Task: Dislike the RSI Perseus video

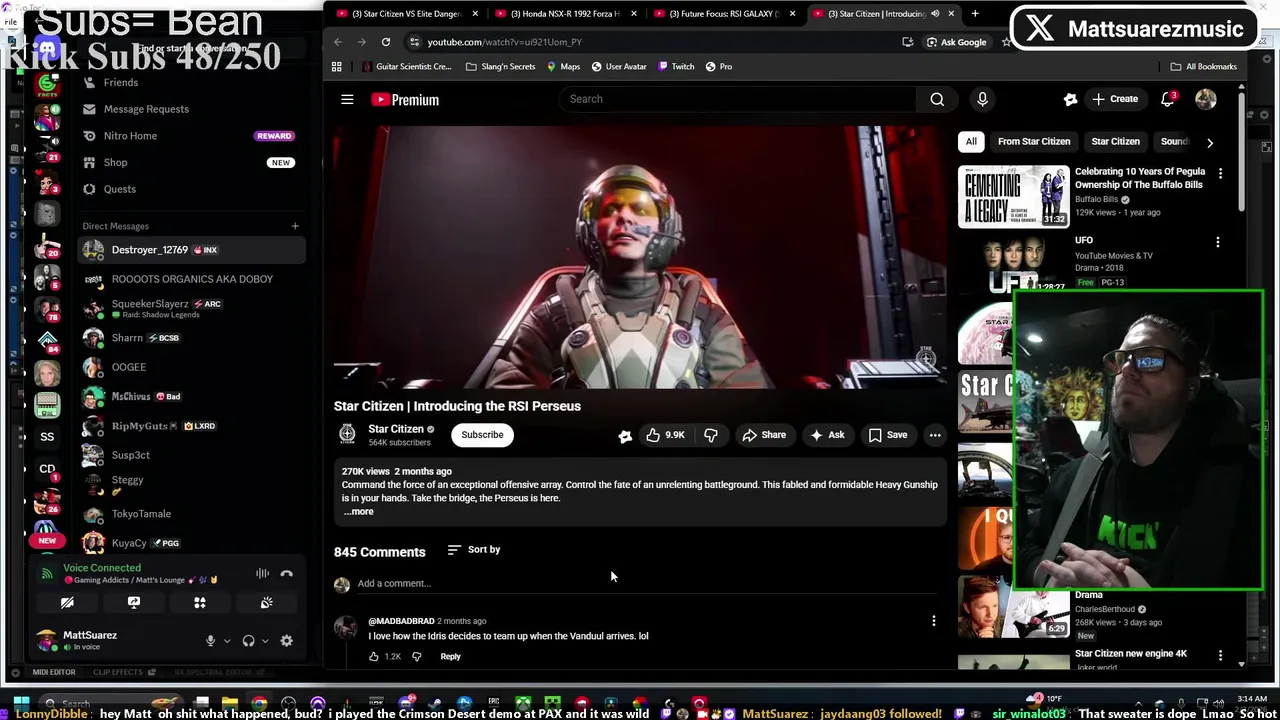Action: coord(711,435)
